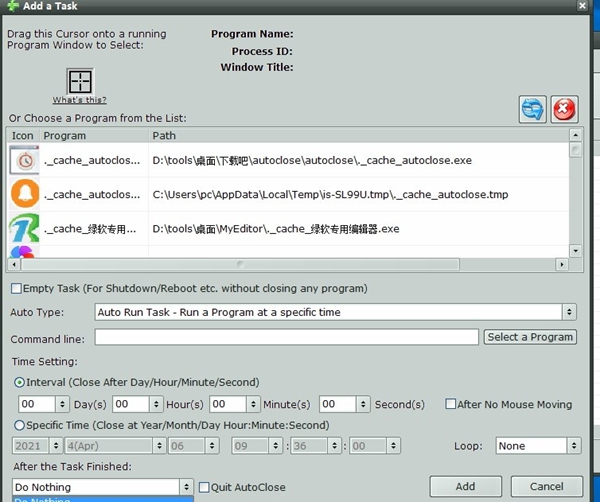Select the ._cache_绿软专用... program name
Viewport: 600px width, 502px height.
click(x=90, y=229)
